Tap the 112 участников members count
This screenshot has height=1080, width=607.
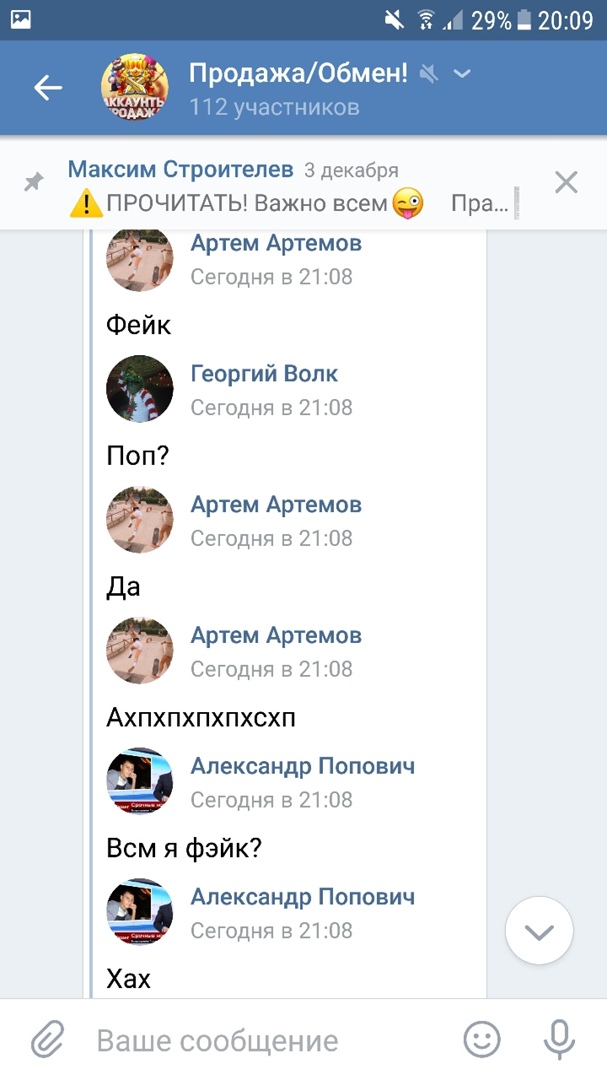tap(274, 107)
